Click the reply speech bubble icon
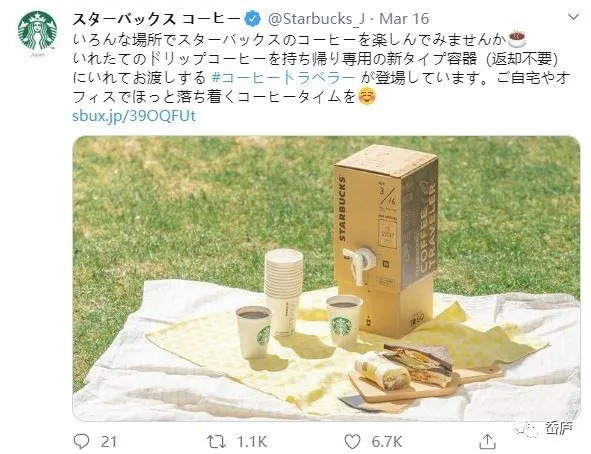 coord(81,441)
